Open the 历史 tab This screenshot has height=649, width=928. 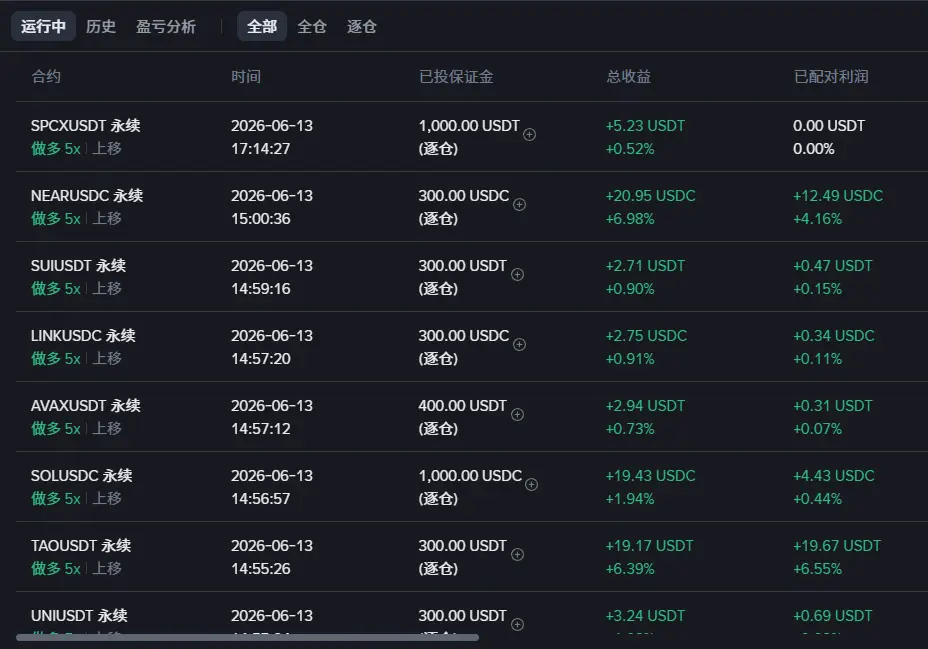click(101, 26)
